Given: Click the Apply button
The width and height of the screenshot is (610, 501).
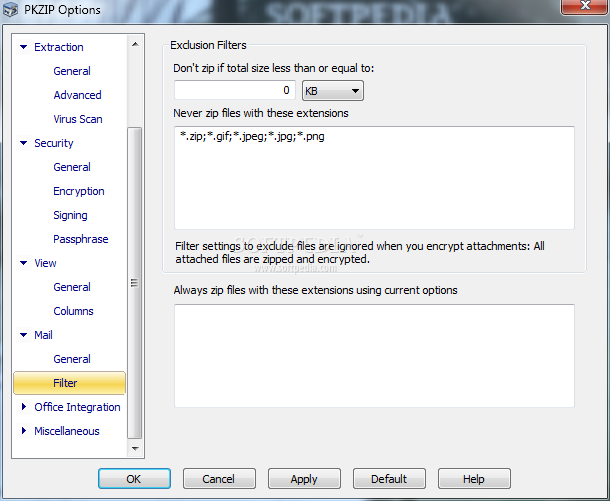Looking at the screenshot, I should click(304, 478).
